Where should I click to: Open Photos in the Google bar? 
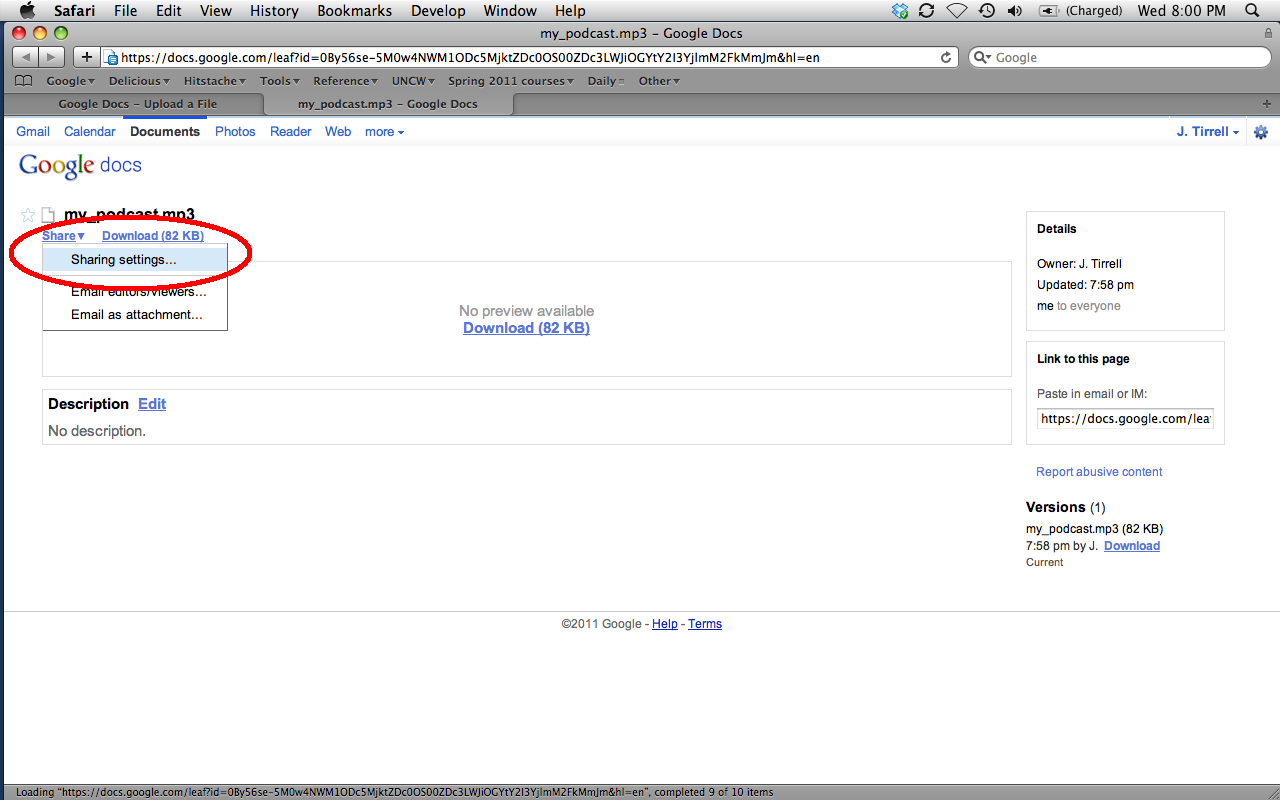tap(235, 132)
